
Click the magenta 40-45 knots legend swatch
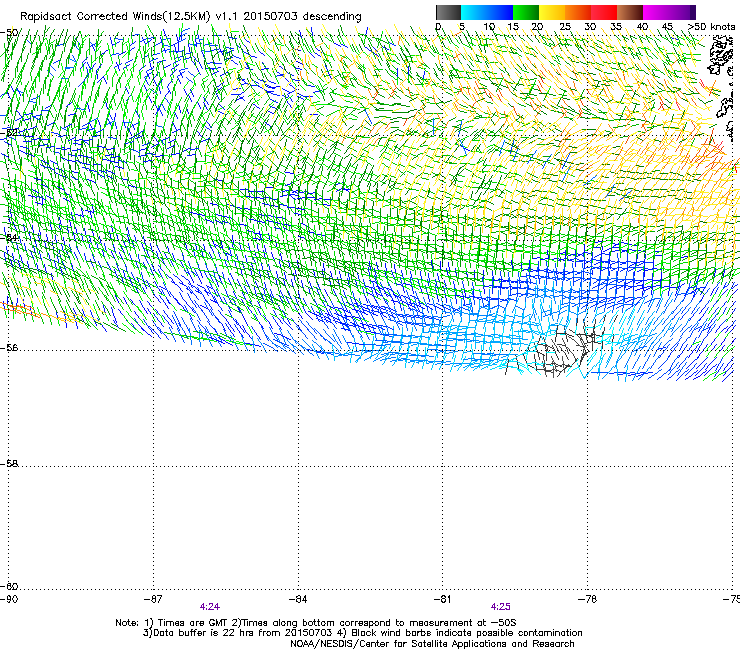(x=656, y=12)
